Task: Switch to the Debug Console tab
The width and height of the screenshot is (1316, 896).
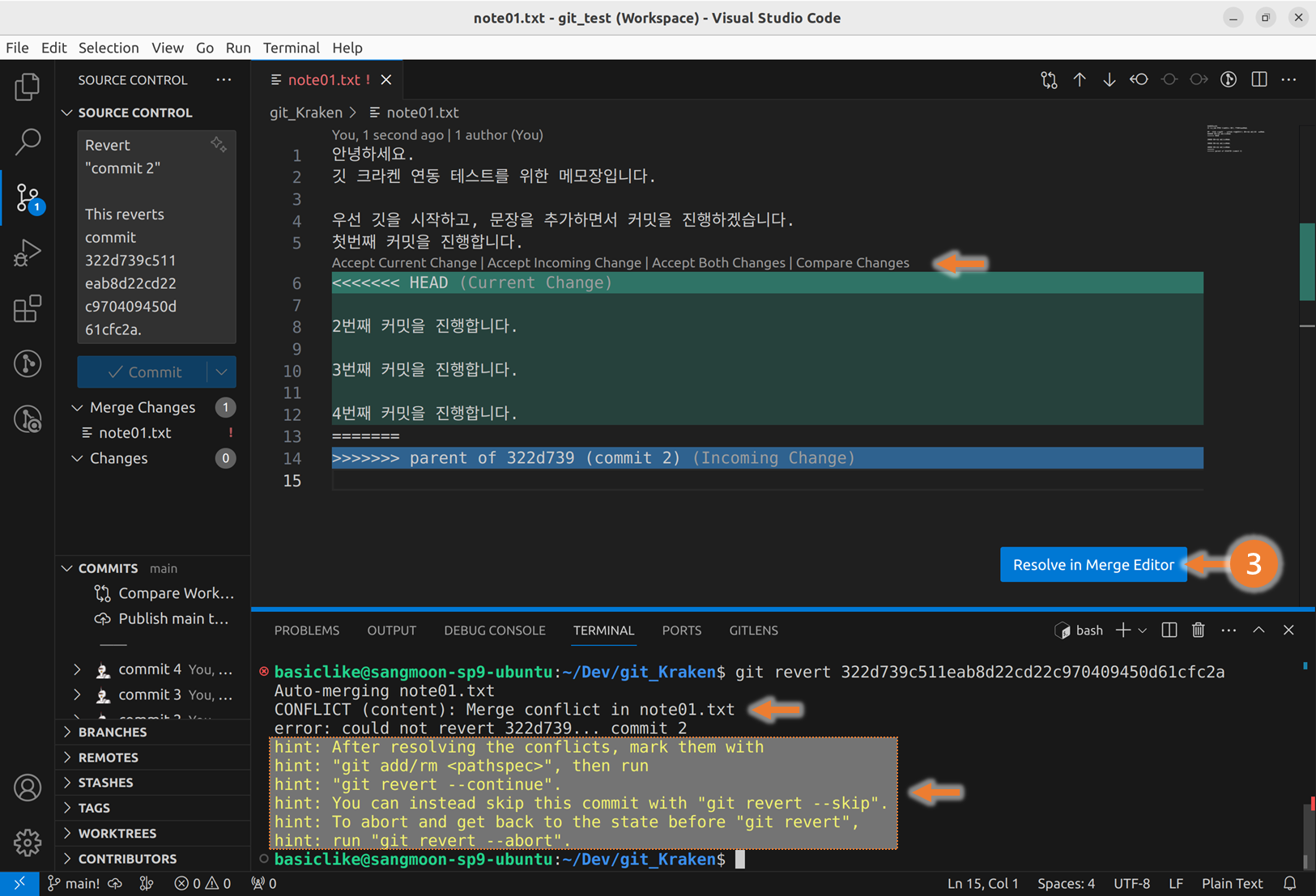Action: [x=494, y=630]
